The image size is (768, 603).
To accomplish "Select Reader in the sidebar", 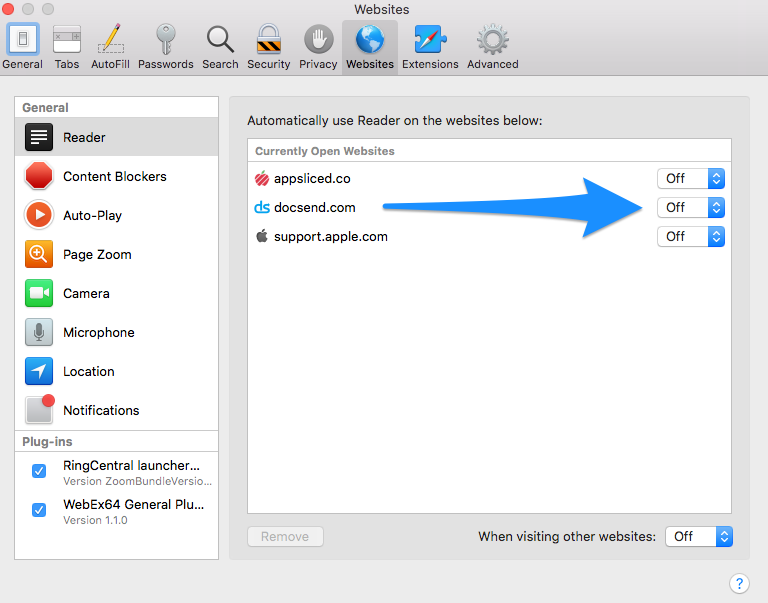I will point(117,137).
